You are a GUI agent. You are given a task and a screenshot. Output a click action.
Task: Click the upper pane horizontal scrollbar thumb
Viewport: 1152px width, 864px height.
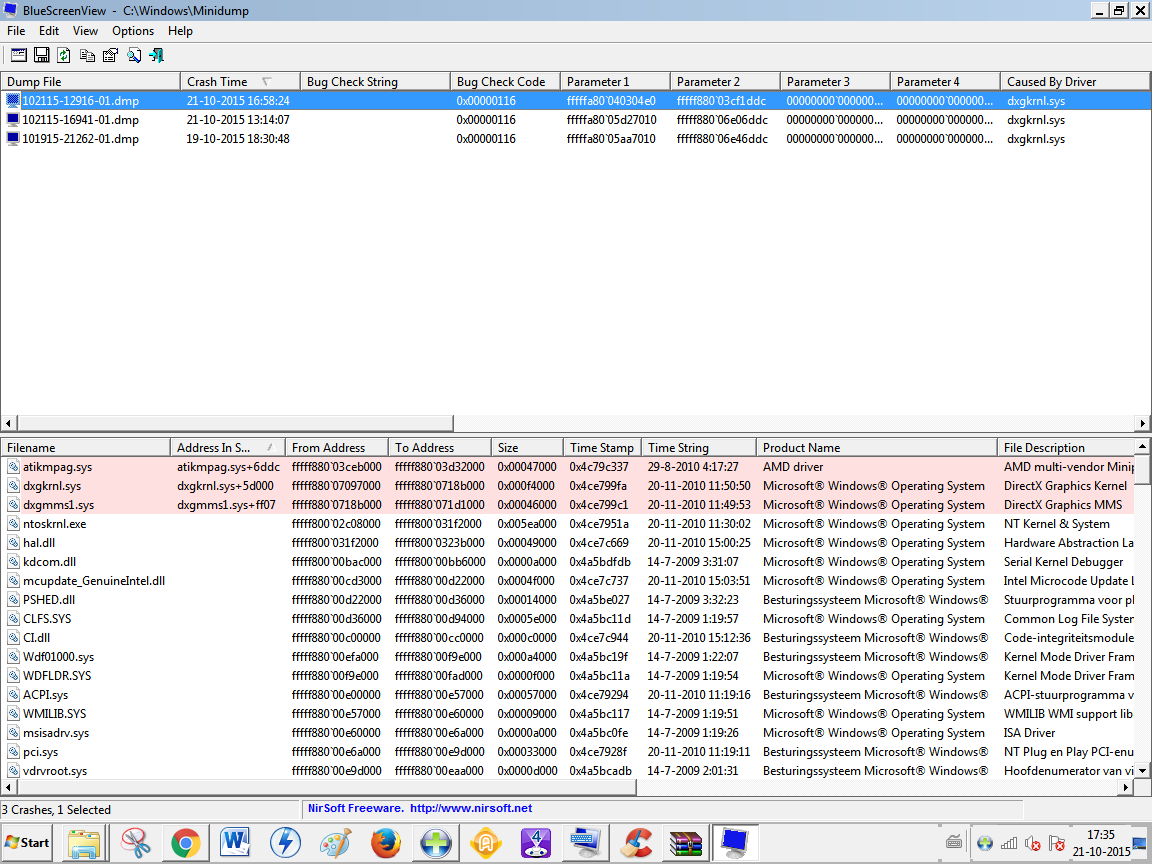pos(235,423)
